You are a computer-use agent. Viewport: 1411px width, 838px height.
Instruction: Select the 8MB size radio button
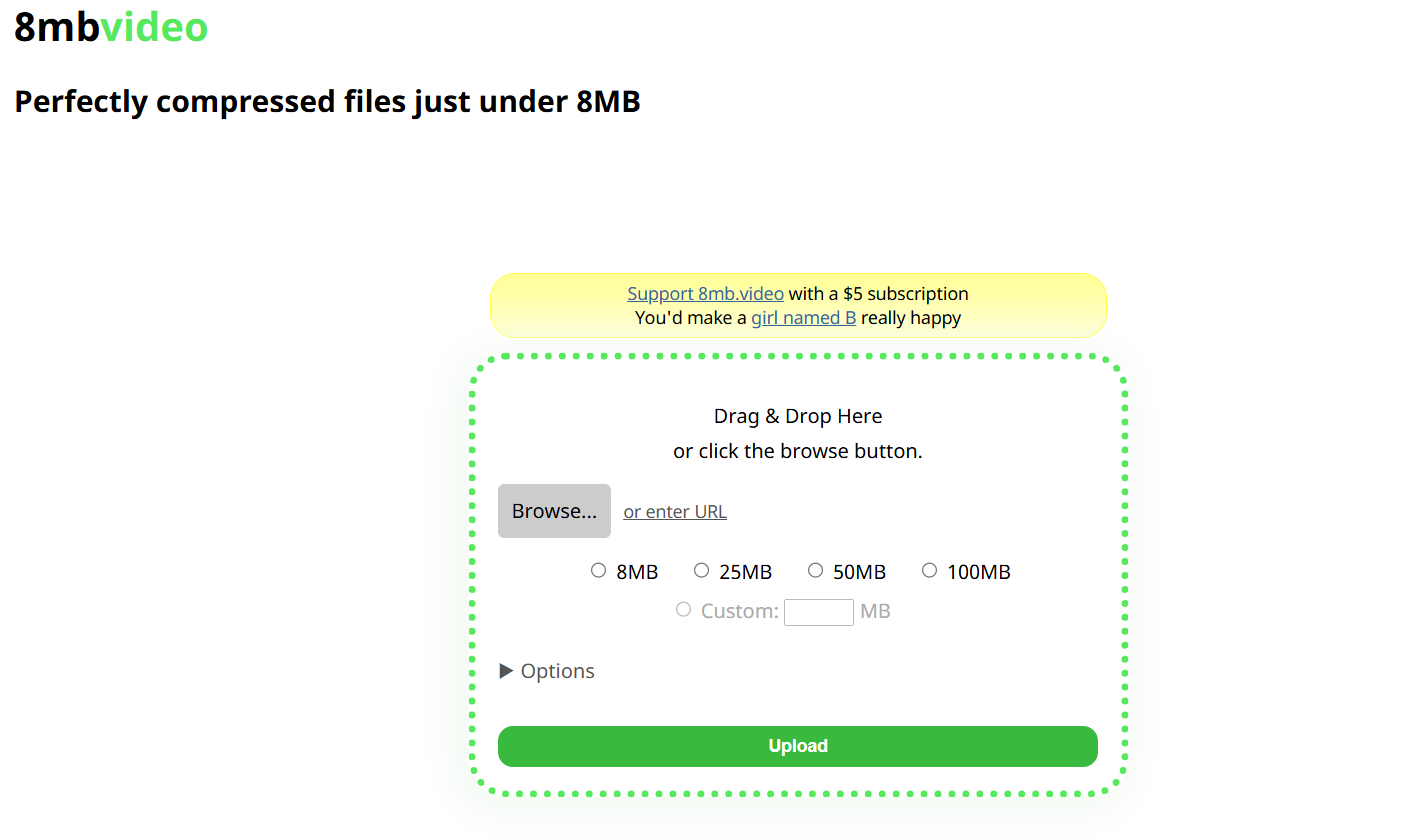pyautogui.click(x=598, y=570)
